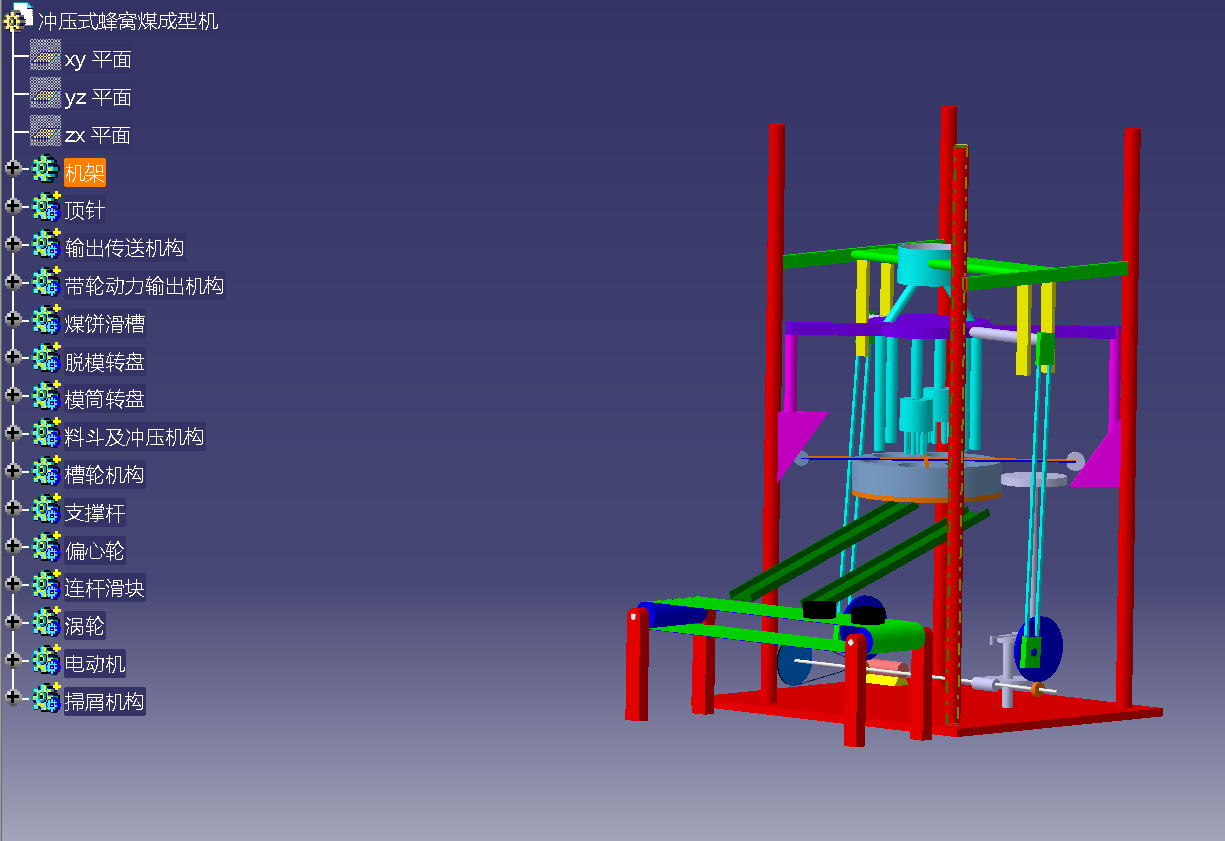
Task: Click the 掃屑机构 component icon
Action: pyautogui.click(x=46, y=698)
